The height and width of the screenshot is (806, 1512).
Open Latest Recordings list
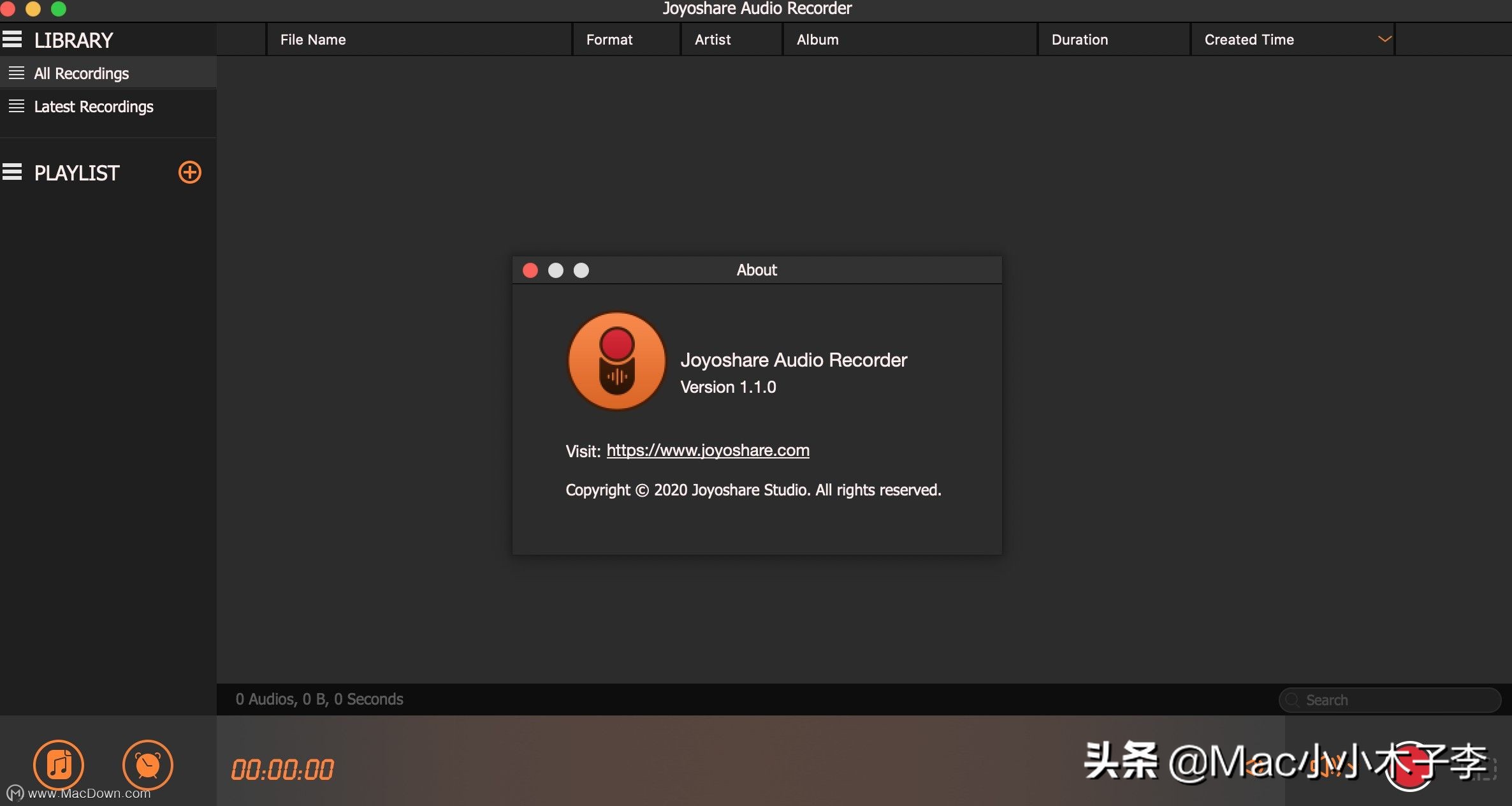pyautogui.click(x=93, y=106)
